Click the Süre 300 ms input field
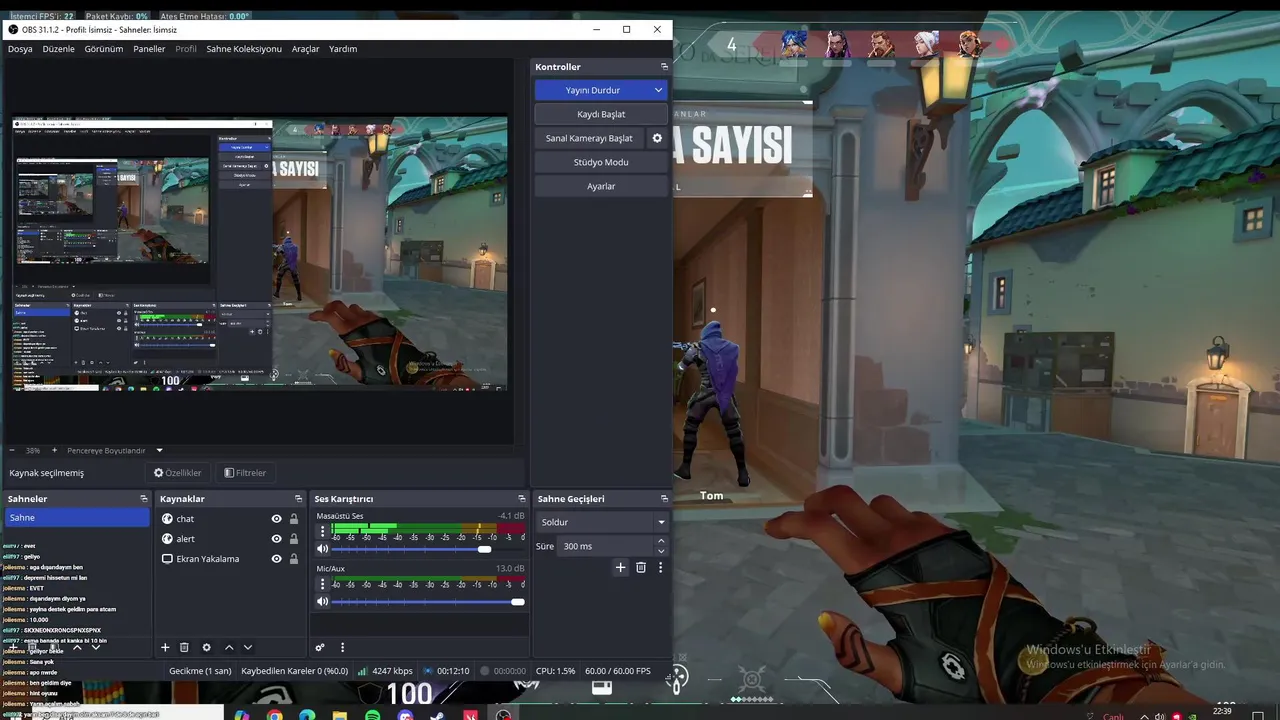The image size is (1280, 720). pos(606,546)
